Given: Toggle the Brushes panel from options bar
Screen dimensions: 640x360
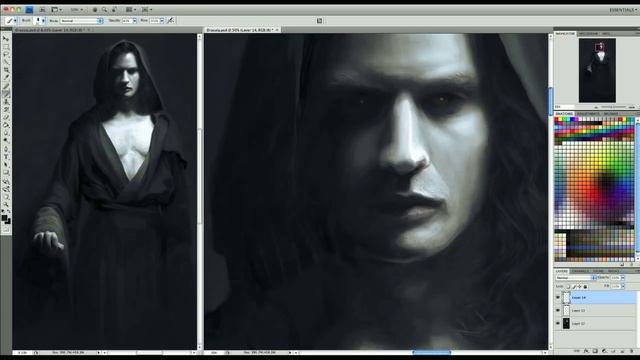Looking at the screenshot, I should pyautogui.click(x=319, y=20).
